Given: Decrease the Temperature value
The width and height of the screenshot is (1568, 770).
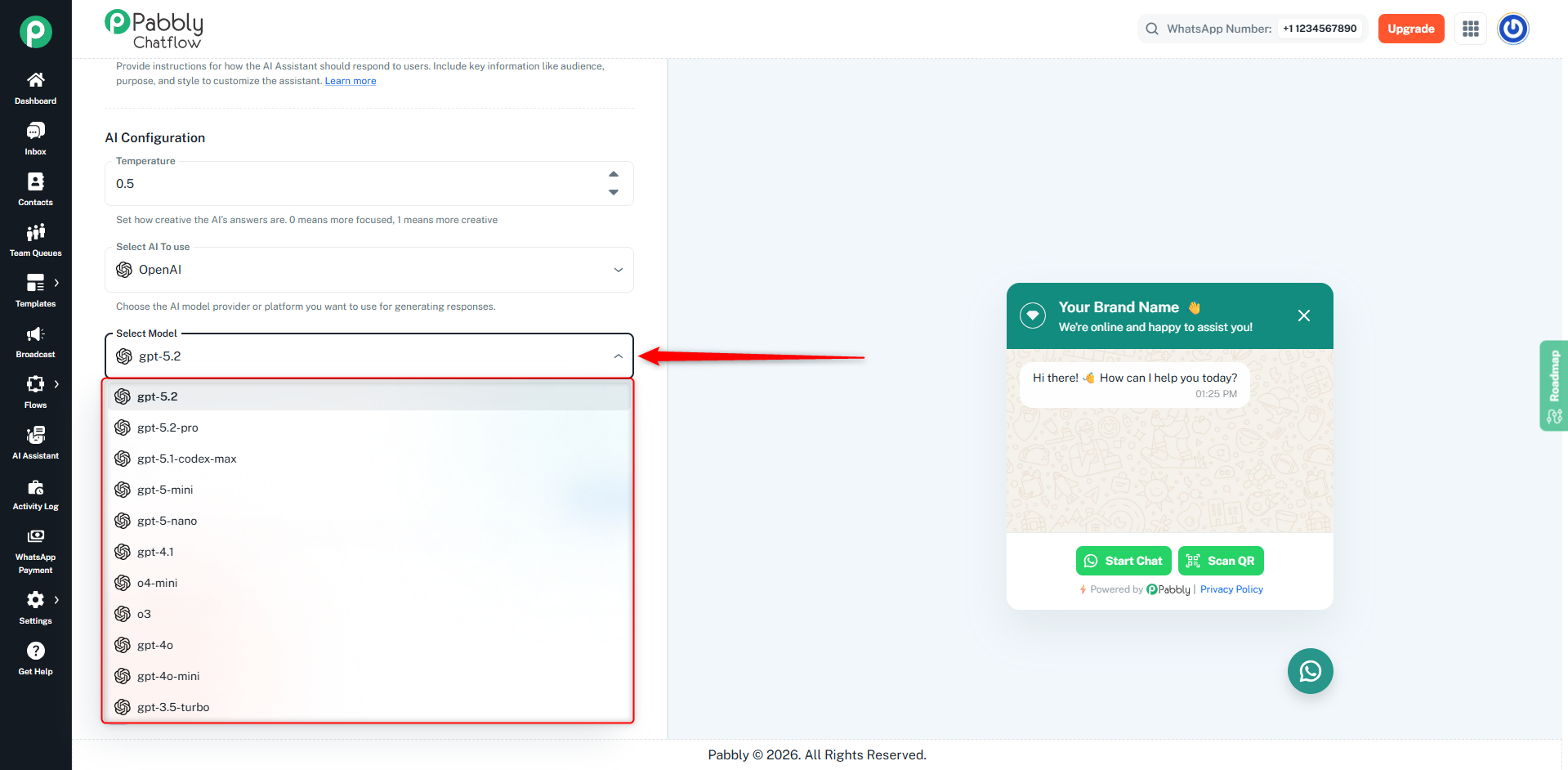Looking at the screenshot, I should [614, 193].
